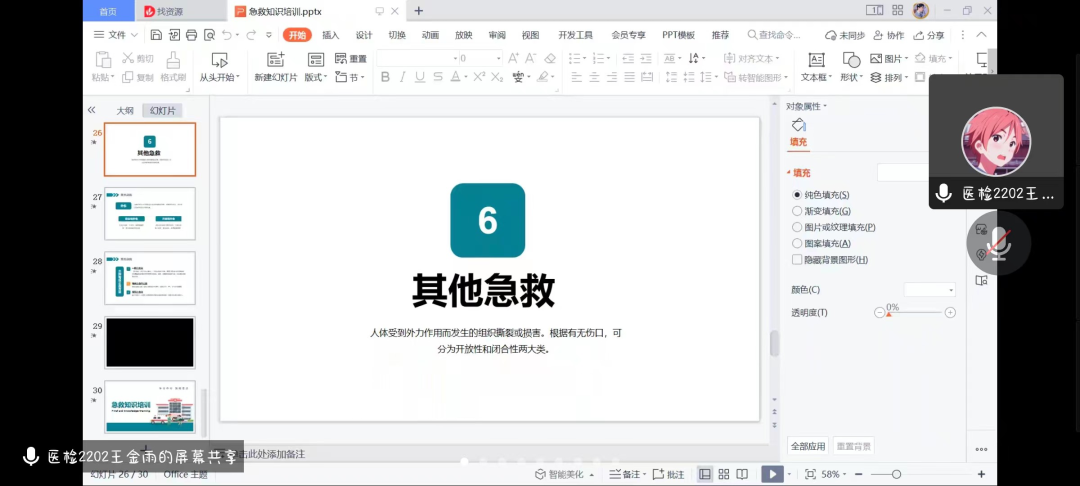This screenshot has height=486, width=1080.
Task: Switch to slide sorter view icon
Action: 723,474
